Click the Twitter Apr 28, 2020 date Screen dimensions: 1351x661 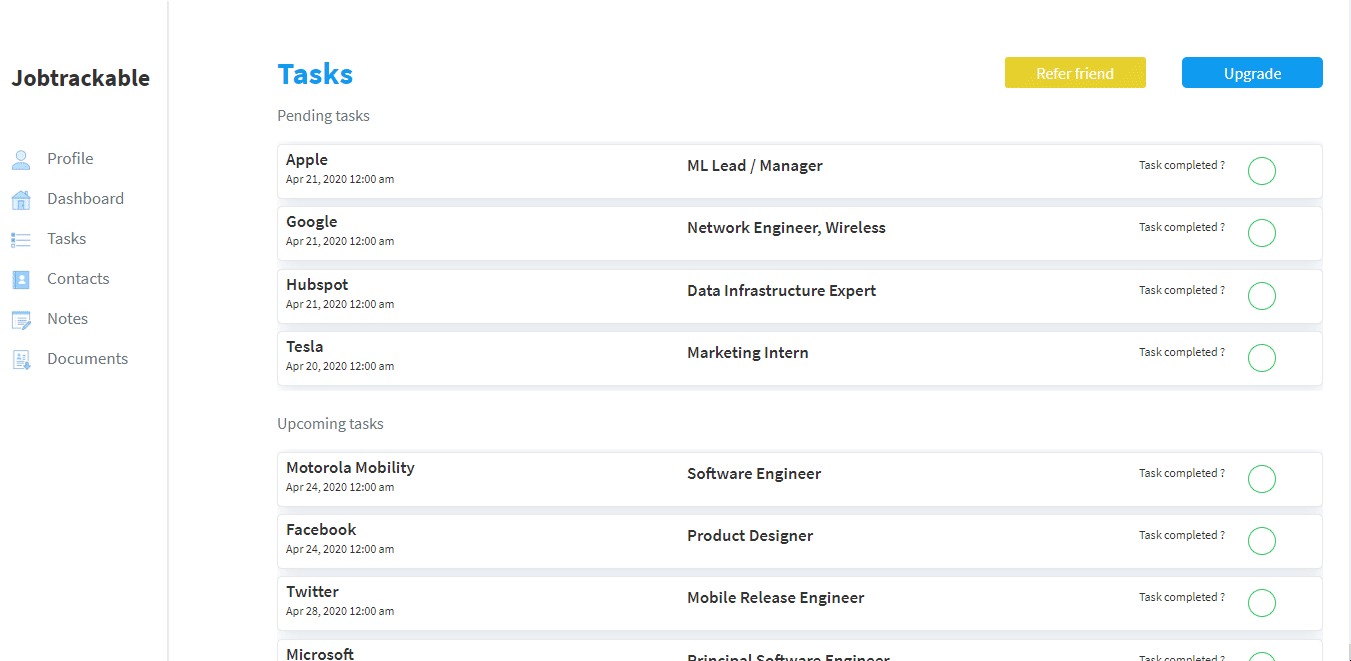[x=340, y=611]
